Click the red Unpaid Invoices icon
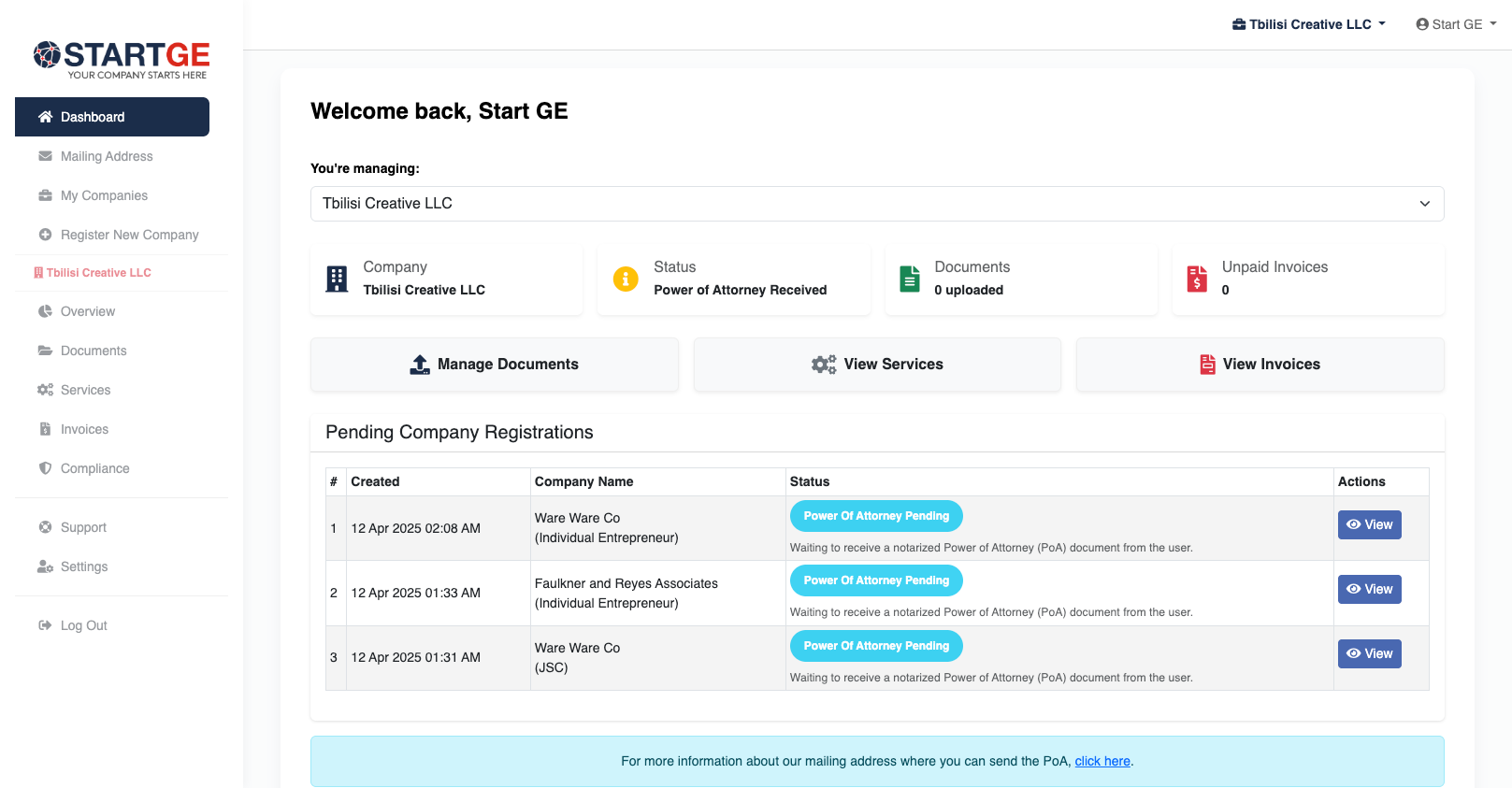 click(x=1197, y=279)
